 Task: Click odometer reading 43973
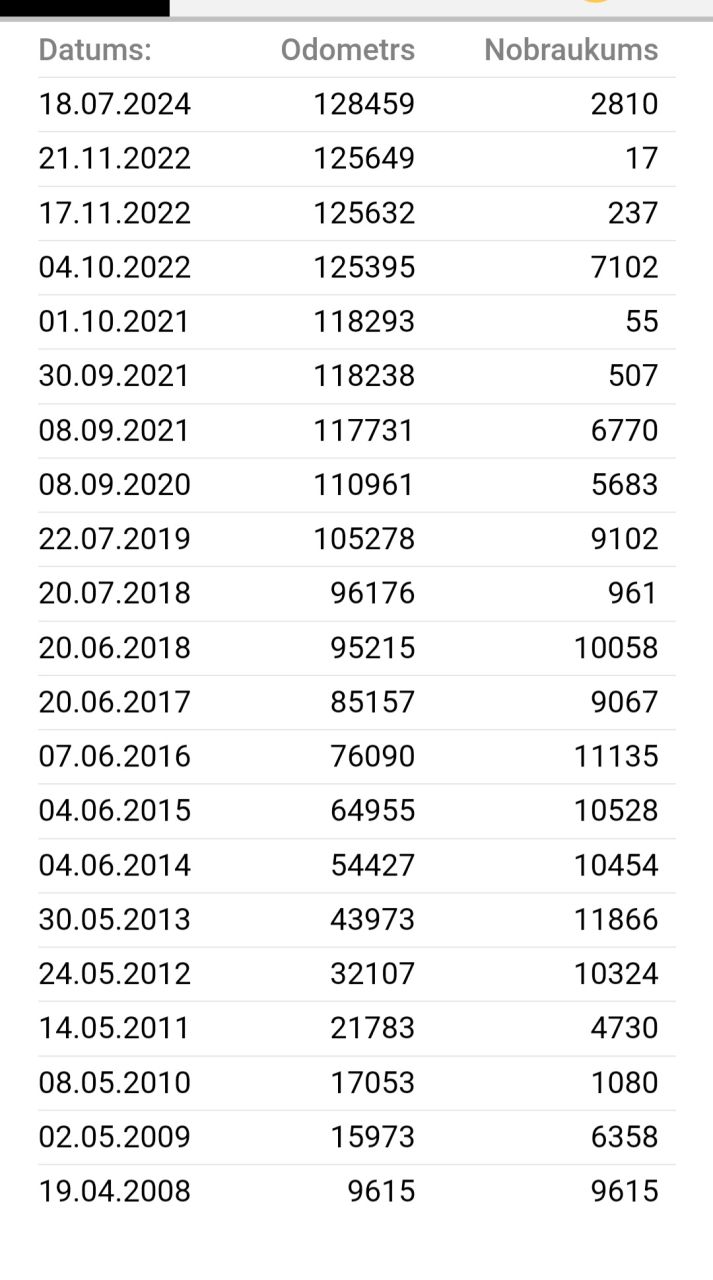point(372,919)
